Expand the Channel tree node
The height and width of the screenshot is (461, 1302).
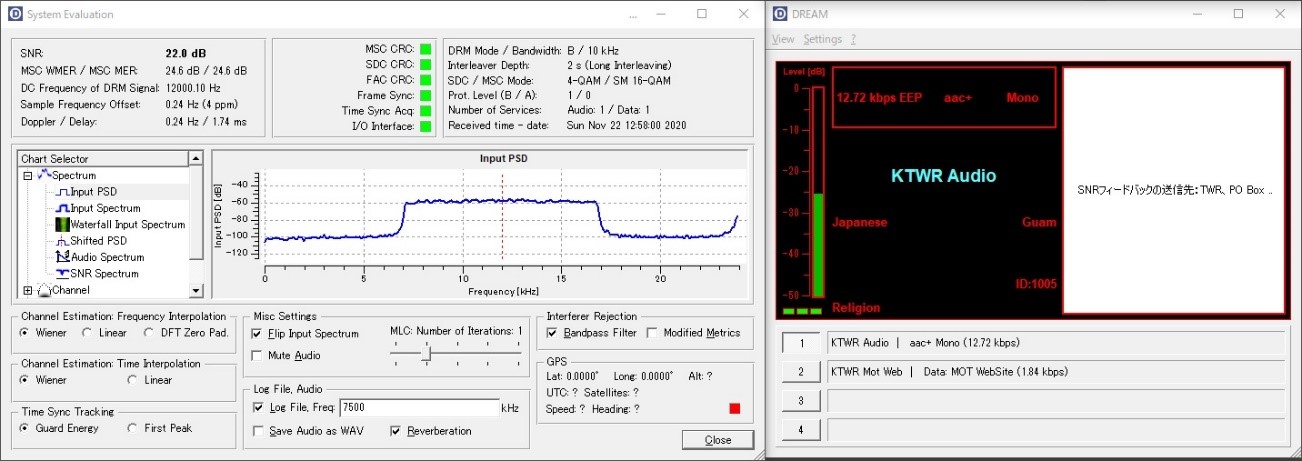[x=28, y=290]
